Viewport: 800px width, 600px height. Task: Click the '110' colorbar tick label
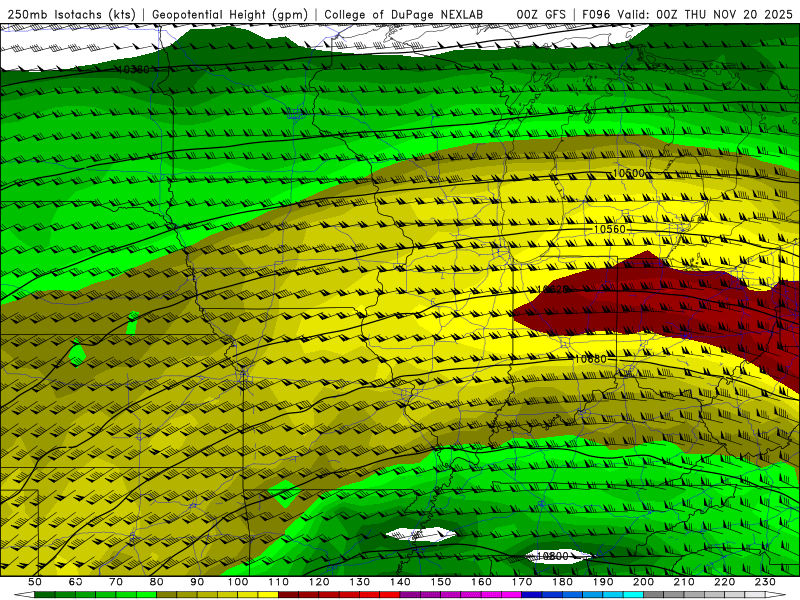point(278,582)
